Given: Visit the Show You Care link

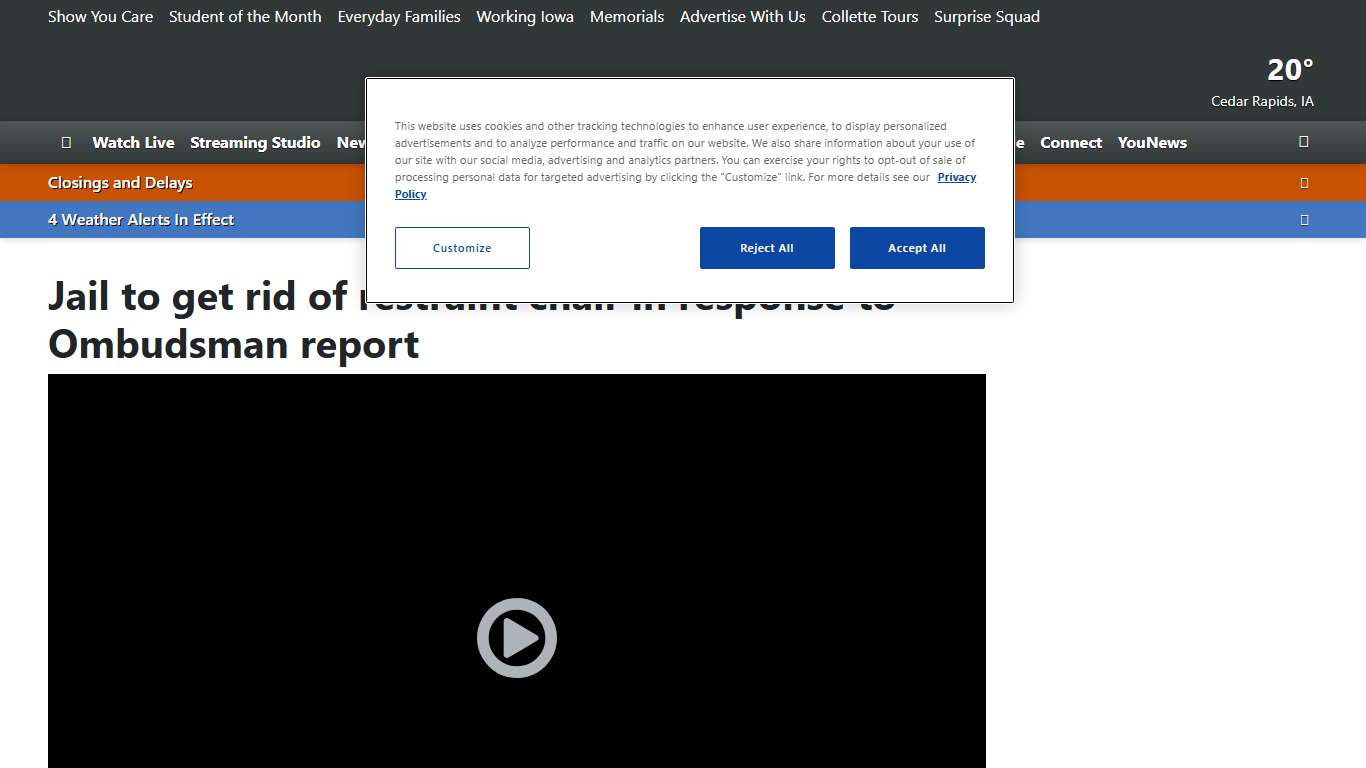Looking at the screenshot, I should (x=100, y=17).
